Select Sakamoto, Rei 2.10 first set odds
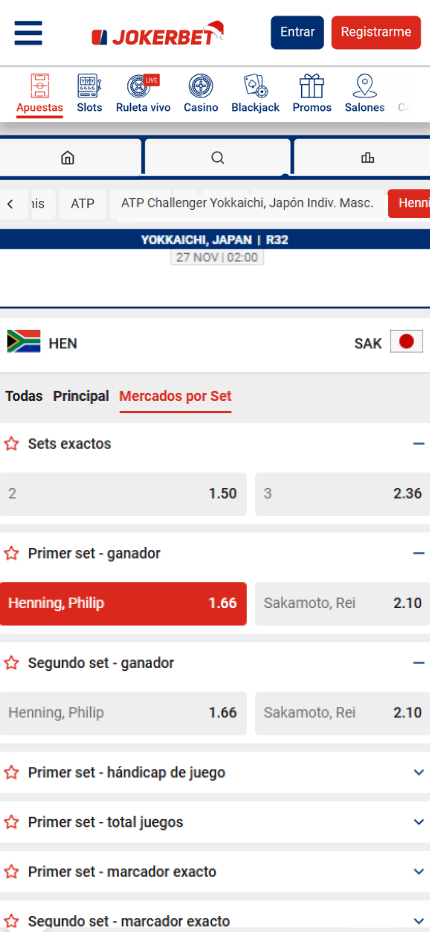Image resolution: width=430 pixels, height=932 pixels. click(x=343, y=603)
